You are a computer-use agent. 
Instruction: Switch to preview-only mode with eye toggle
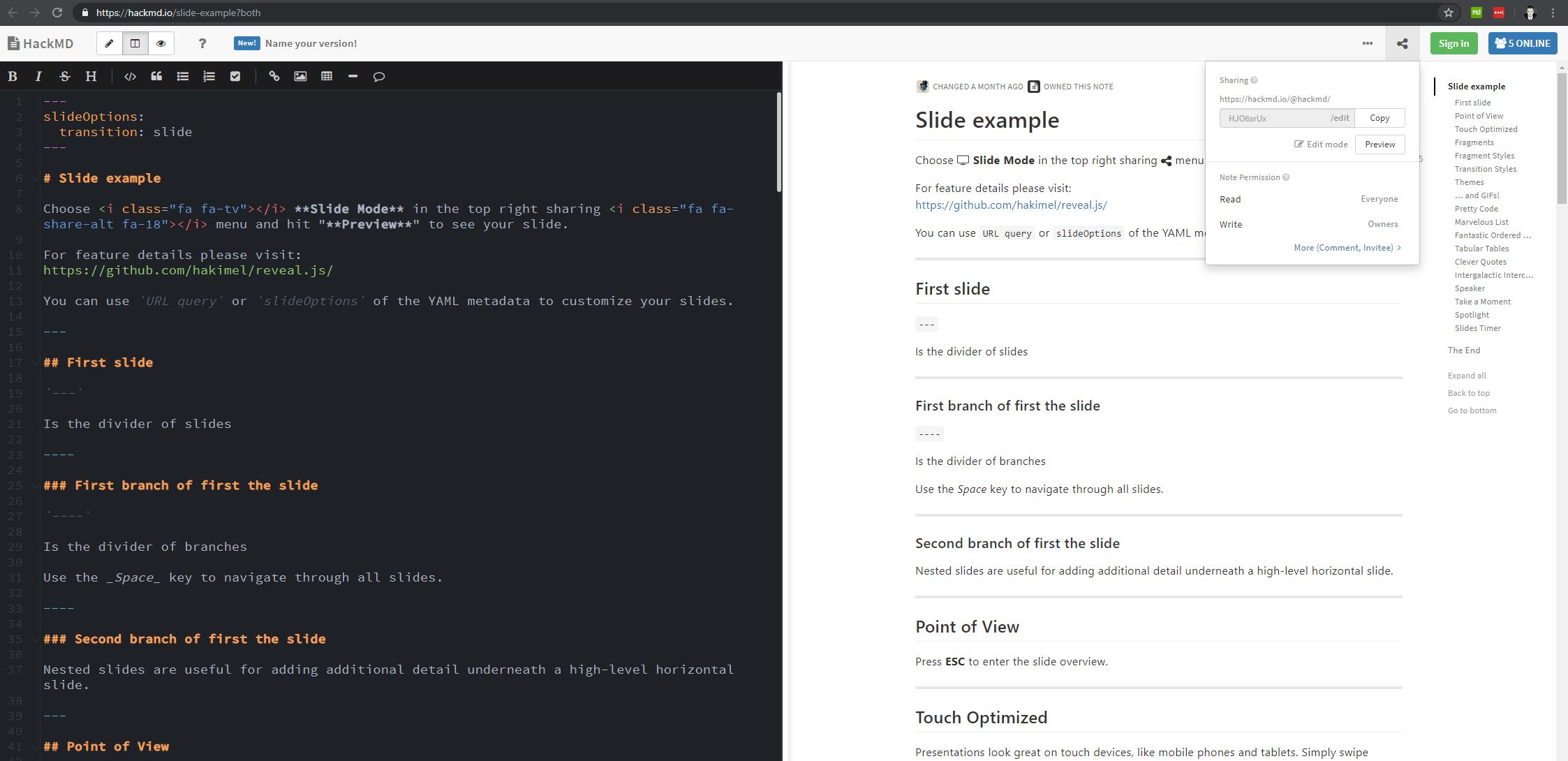tap(161, 43)
